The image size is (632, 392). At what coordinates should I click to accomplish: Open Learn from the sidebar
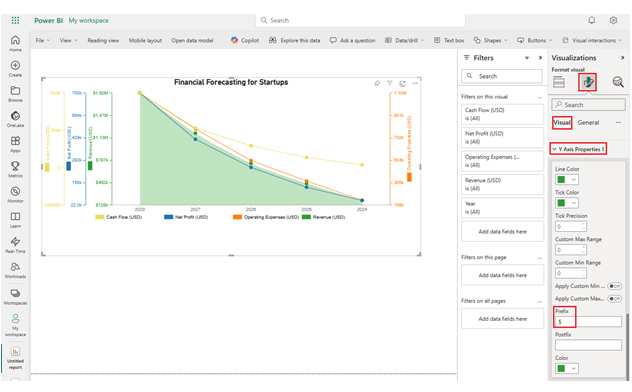coord(15,220)
